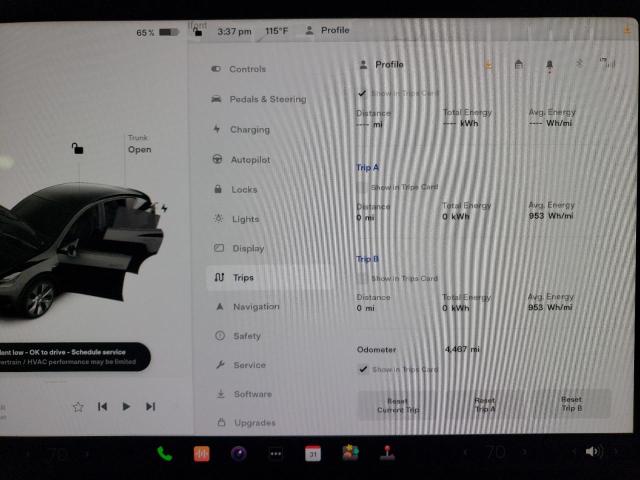The height and width of the screenshot is (480, 640).
Task: Tap the Odometer value 4,467 mi
Action: click(462, 349)
